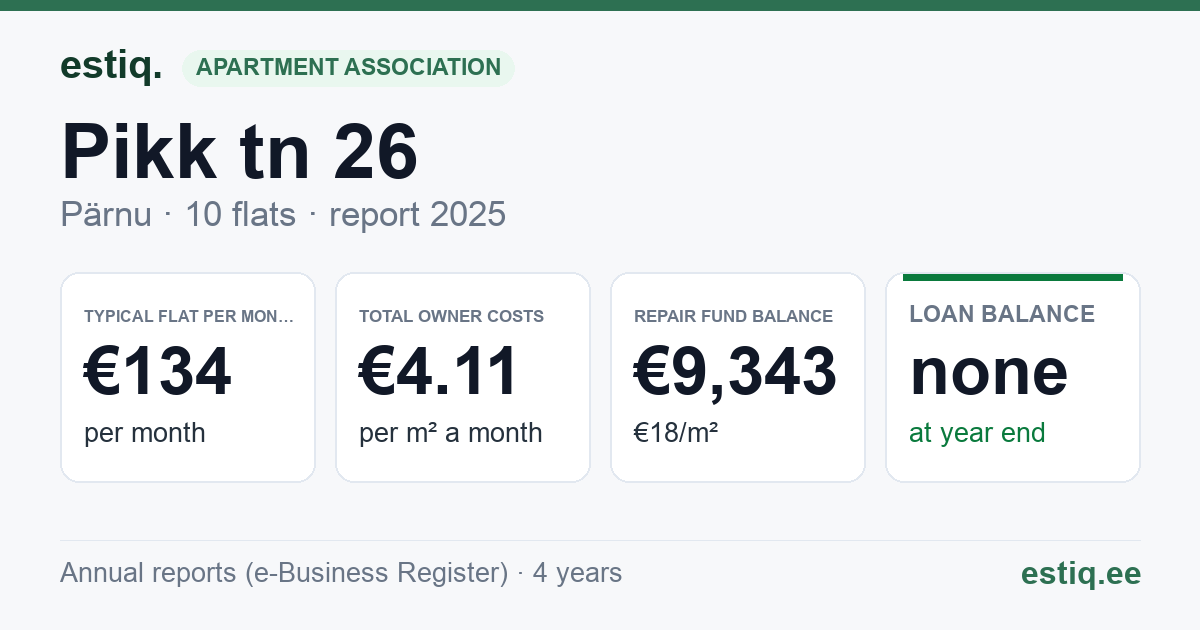Click the €134 value
Image resolution: width=1200 pixels, height=630 pixels.
tap(158, 372)
